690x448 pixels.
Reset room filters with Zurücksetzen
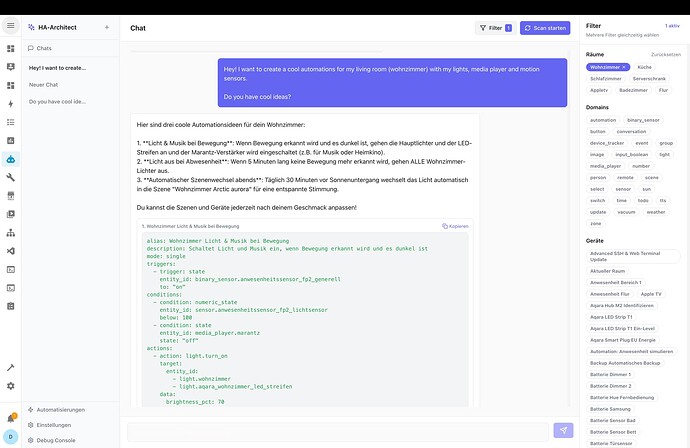(666, 54)
